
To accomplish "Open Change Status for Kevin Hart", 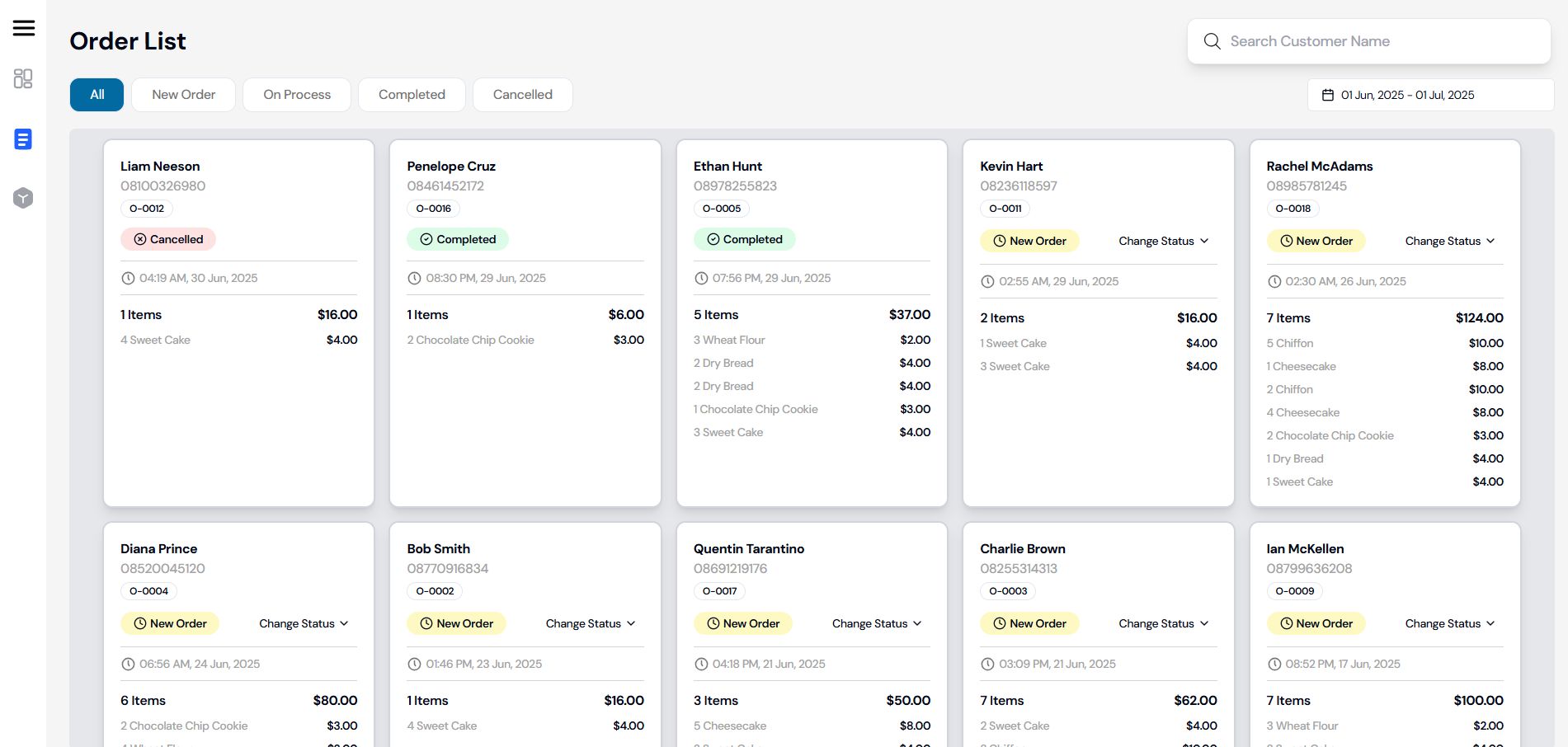I will point(1164,241).
